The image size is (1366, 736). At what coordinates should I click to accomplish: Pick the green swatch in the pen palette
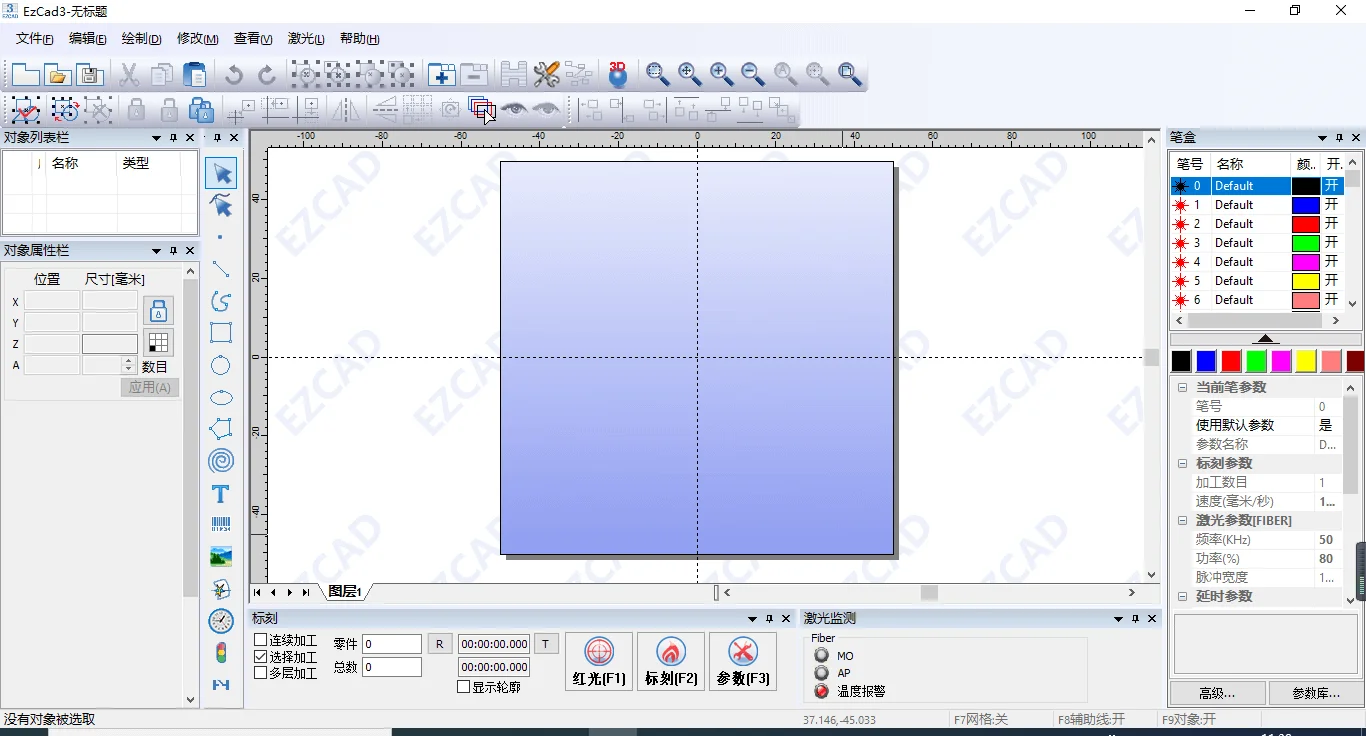pos(1256,361)
